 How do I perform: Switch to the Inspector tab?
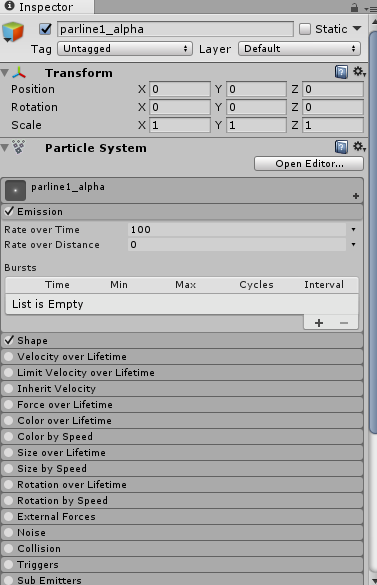46,7
